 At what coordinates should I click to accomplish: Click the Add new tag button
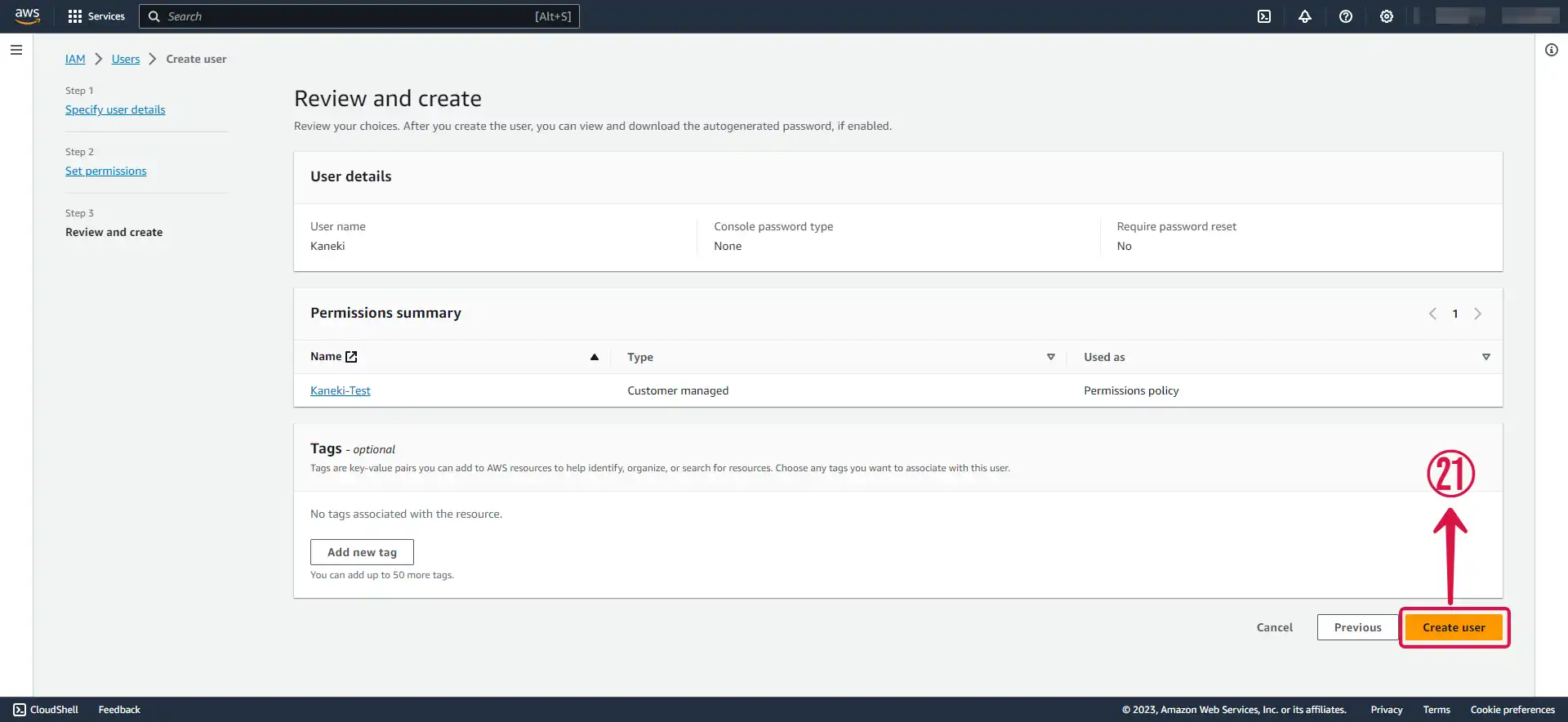(362, 552)
